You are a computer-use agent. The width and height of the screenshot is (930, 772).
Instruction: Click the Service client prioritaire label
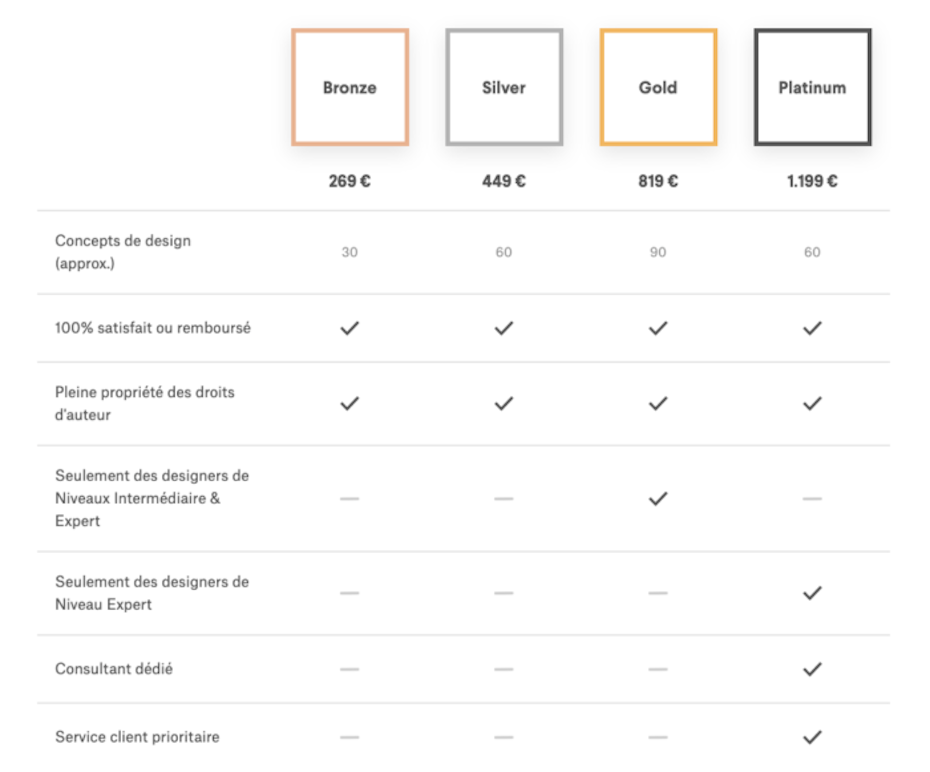(x=137, y=737)
